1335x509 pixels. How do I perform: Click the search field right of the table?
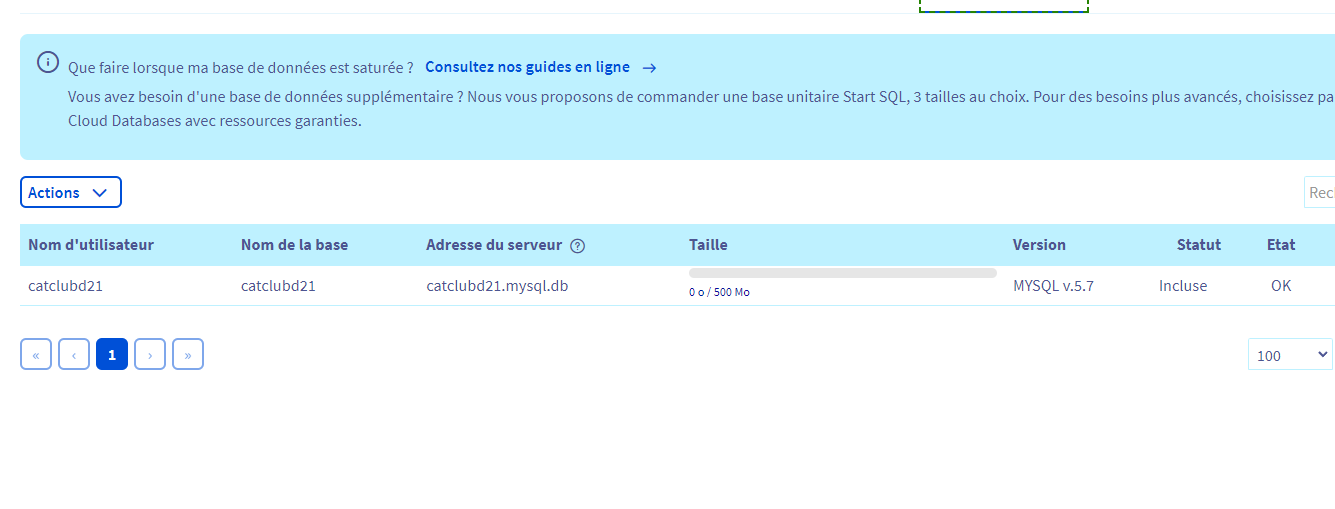click(x=1319, y=192)
